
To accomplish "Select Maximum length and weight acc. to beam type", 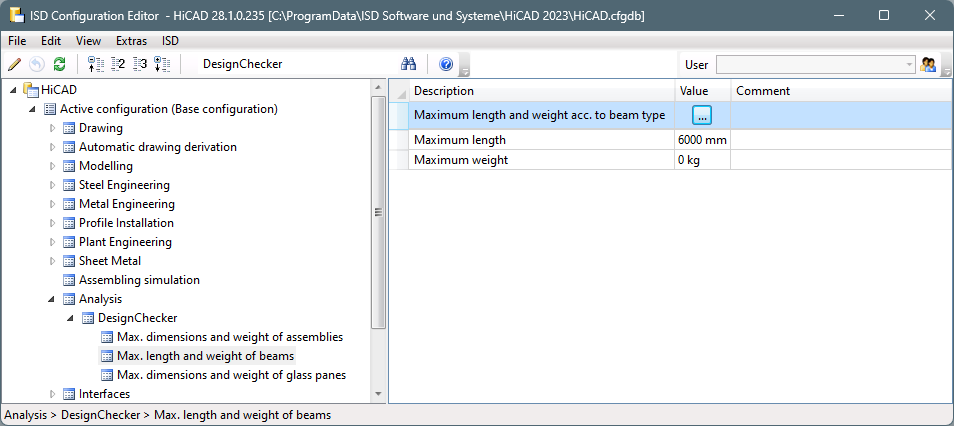I will click(540, 115).
